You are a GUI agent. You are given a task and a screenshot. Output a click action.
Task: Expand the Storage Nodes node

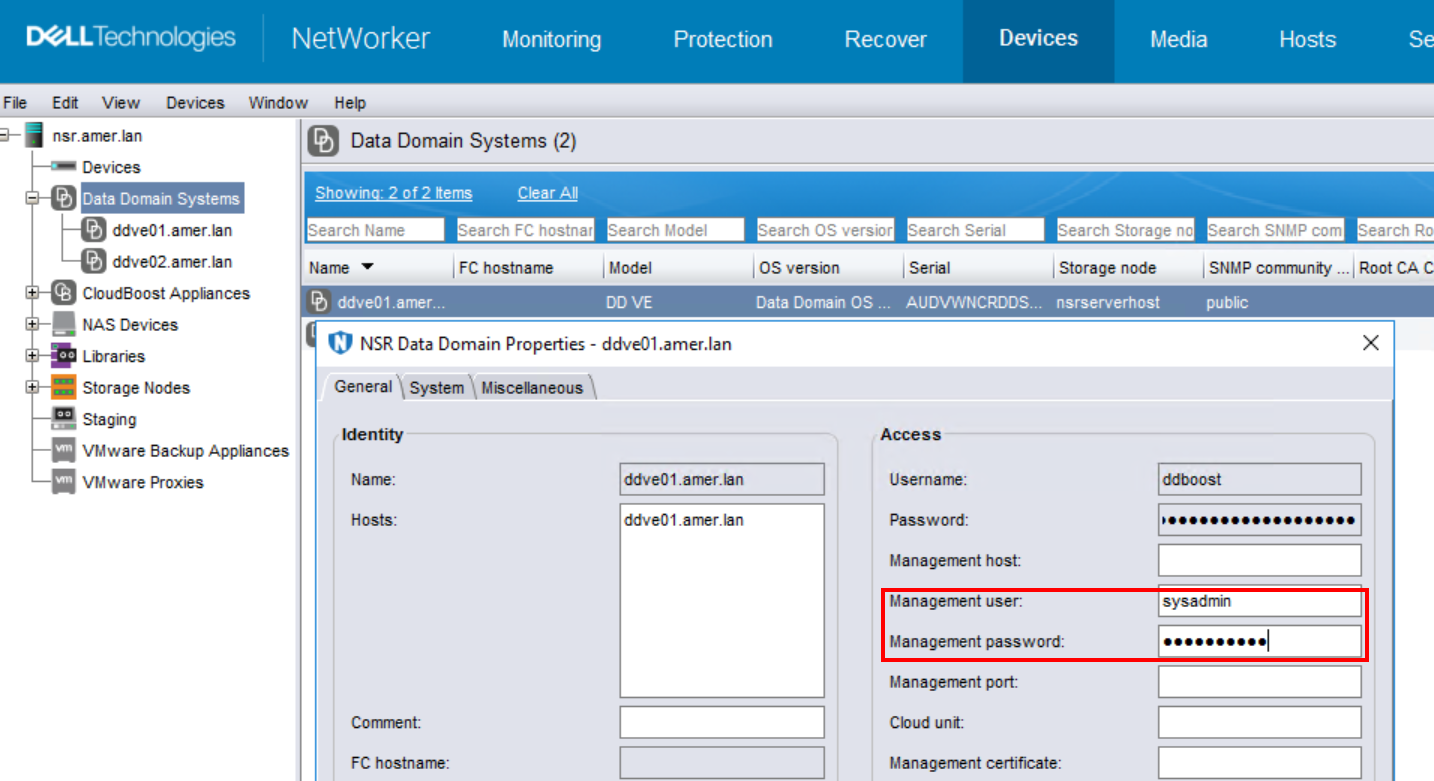tap(34, 387)
